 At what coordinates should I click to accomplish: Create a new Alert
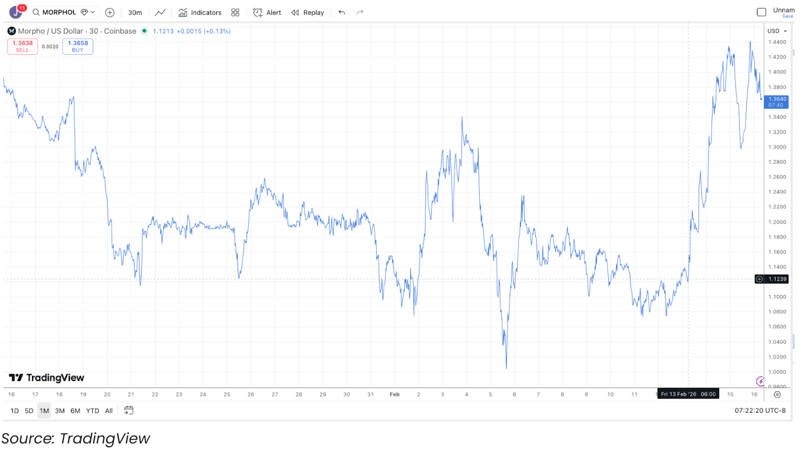coord(267,12)
